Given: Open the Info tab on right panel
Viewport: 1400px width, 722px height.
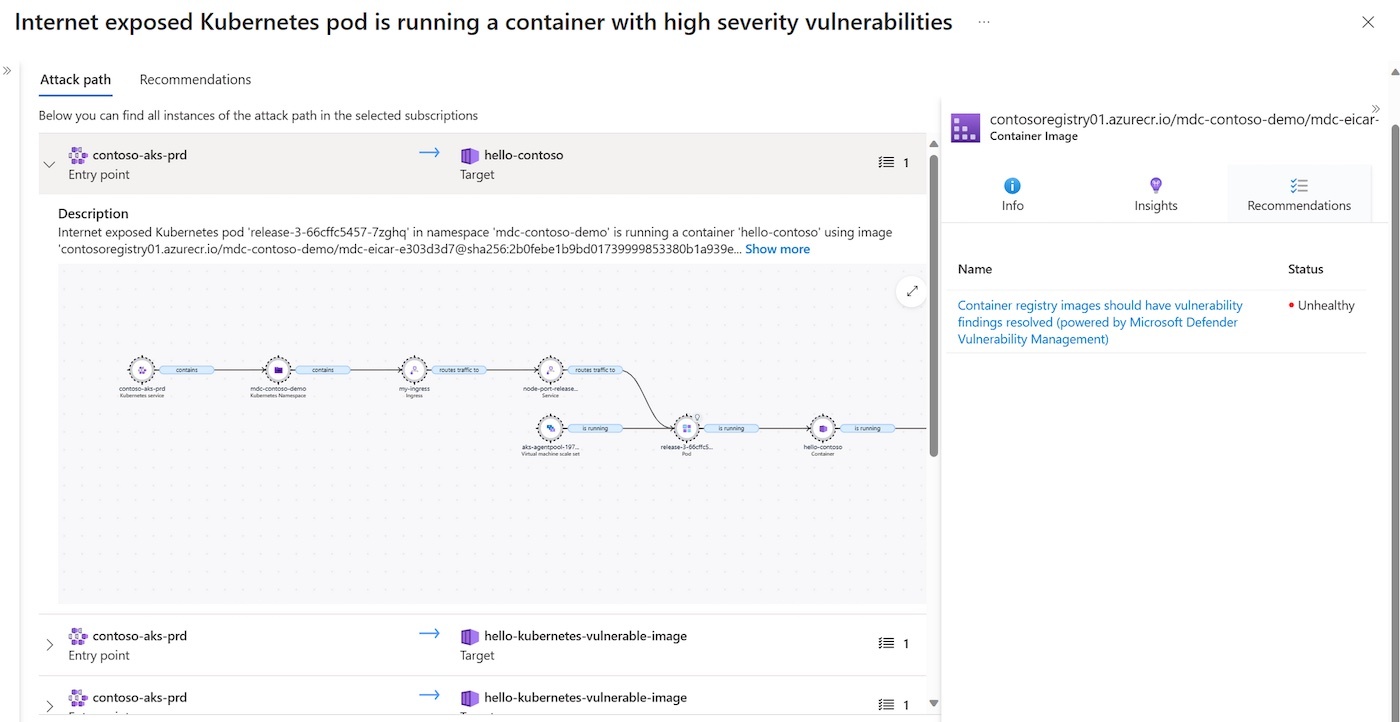Looking at the screenshot, I should (x=1012, y=192).
